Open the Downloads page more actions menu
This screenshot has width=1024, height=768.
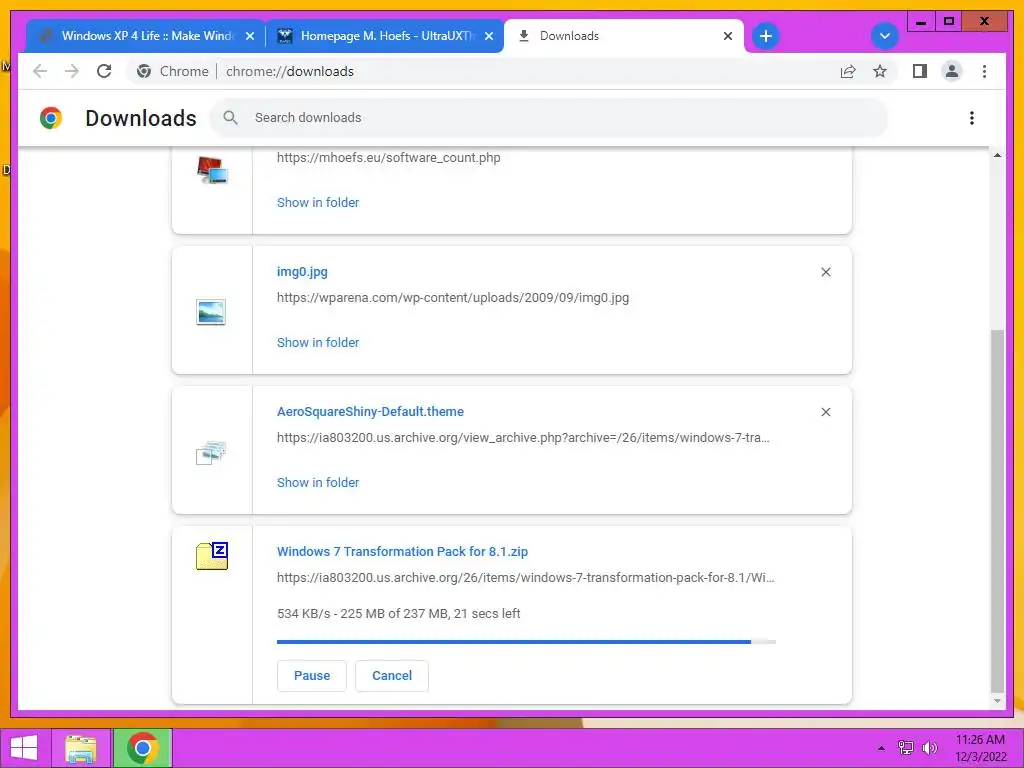click(x=972, y=118)
